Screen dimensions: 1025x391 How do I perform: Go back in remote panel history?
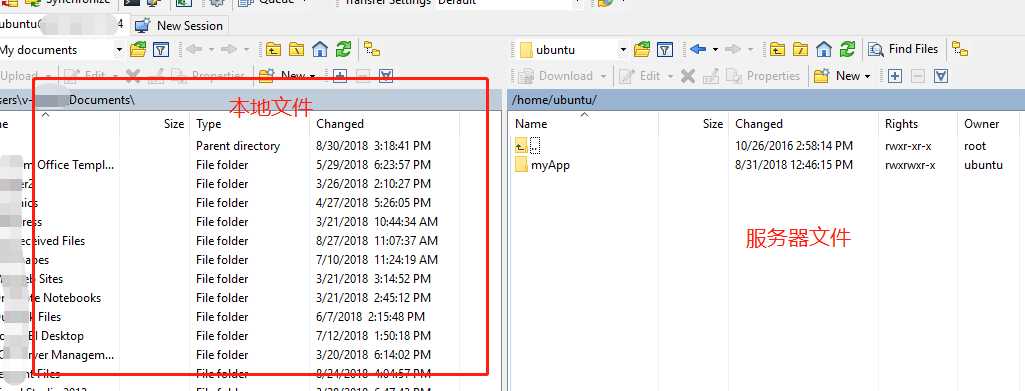pos(698,49)
